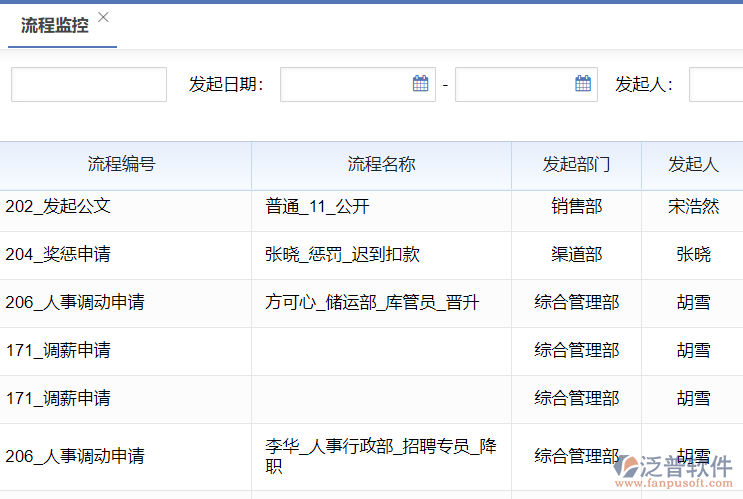
Task: Sort by 流程名称 column header
Action: (x=381, y=164)
